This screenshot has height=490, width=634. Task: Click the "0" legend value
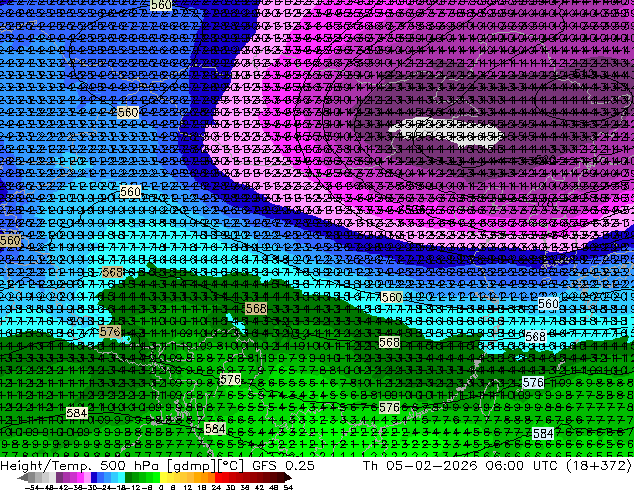tap(161, 487)
